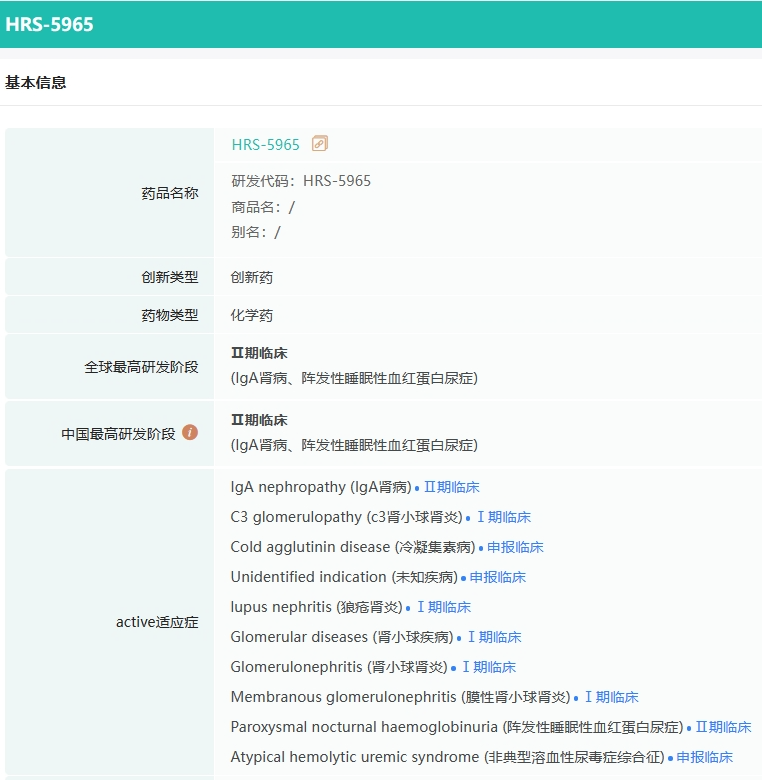762x780 pixels.
Task: Open 申报临床 link for Atypical hemolytic uremic syndrome
Action: [704, 757]
